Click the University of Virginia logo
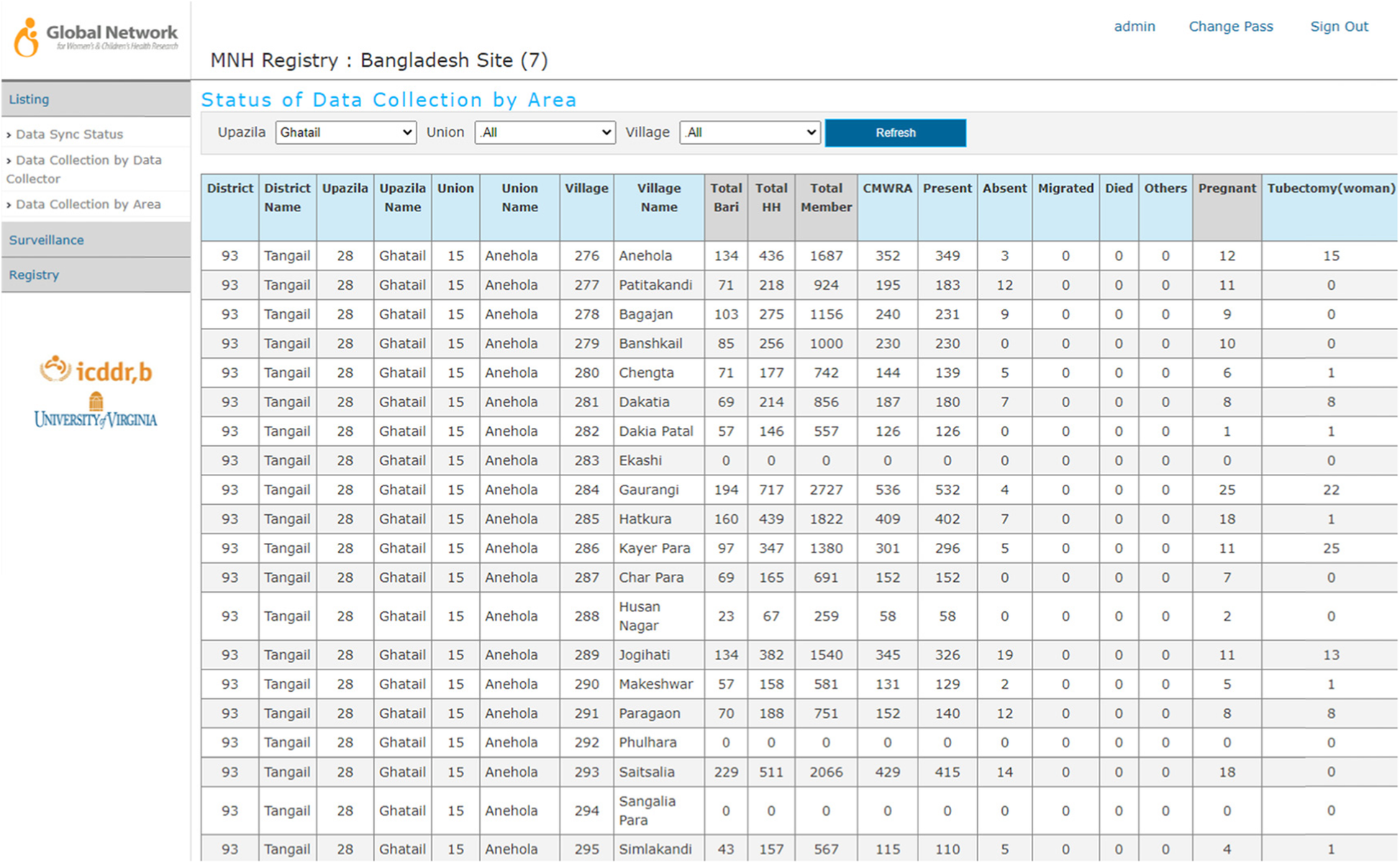 [x=96, y=411]
